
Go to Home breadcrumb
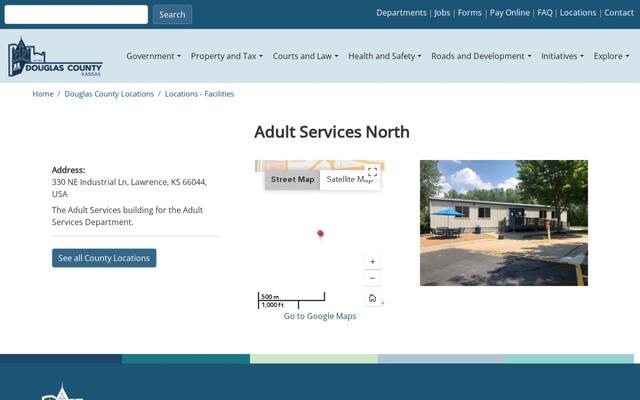pyautogui.click(x=43, y=94)
